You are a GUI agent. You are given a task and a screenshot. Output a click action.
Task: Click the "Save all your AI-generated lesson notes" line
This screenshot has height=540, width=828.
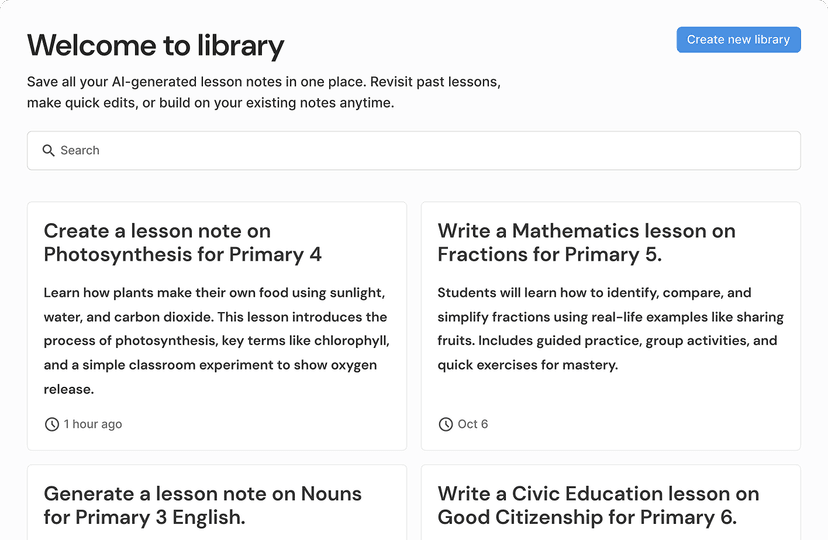point(263,82)
